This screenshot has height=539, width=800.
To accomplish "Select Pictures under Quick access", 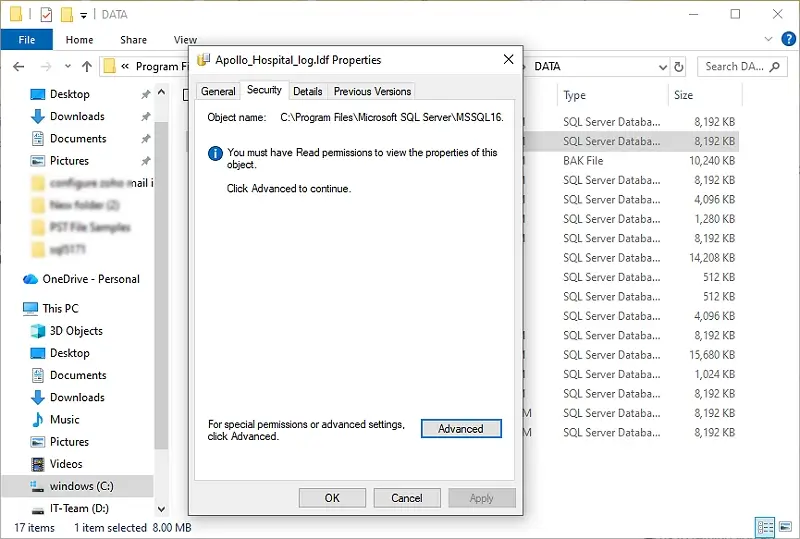I will coord(69,161).
